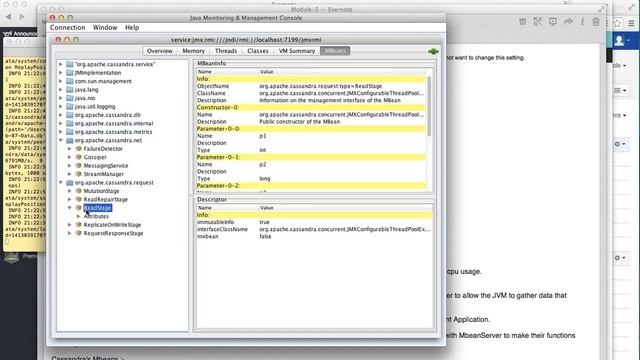The width and height of the screenshot is (640, 360).
Task: Click the Evernote forward navigation arrow
Action: click(x=22, y=17)
